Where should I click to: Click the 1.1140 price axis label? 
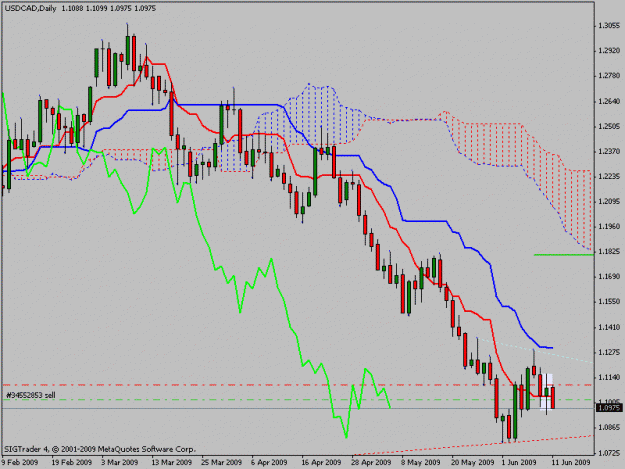coord(609,377)
